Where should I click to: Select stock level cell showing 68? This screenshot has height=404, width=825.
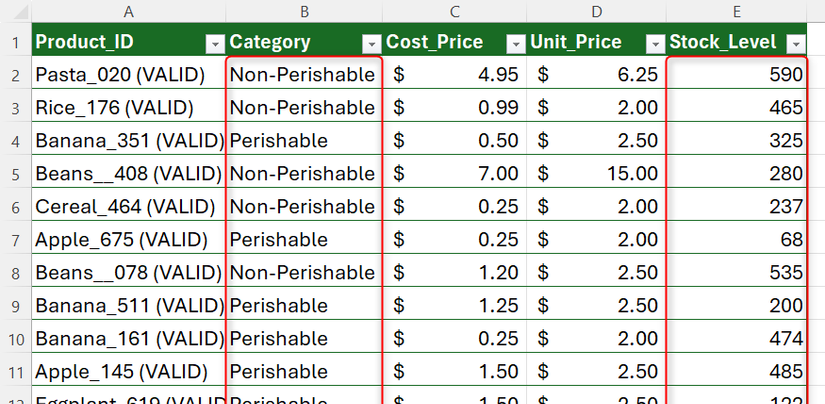(737, 240)
